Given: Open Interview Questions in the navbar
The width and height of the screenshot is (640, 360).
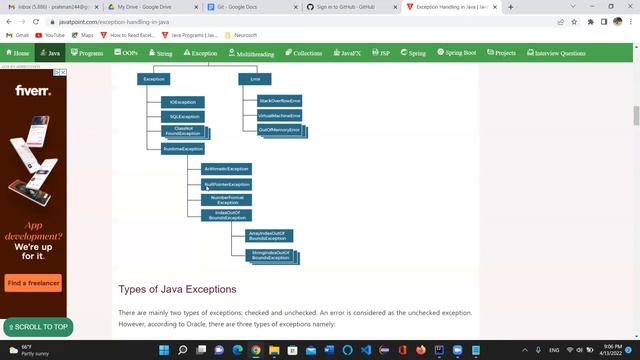Looking at the screenshot, I should coord(556,53).
